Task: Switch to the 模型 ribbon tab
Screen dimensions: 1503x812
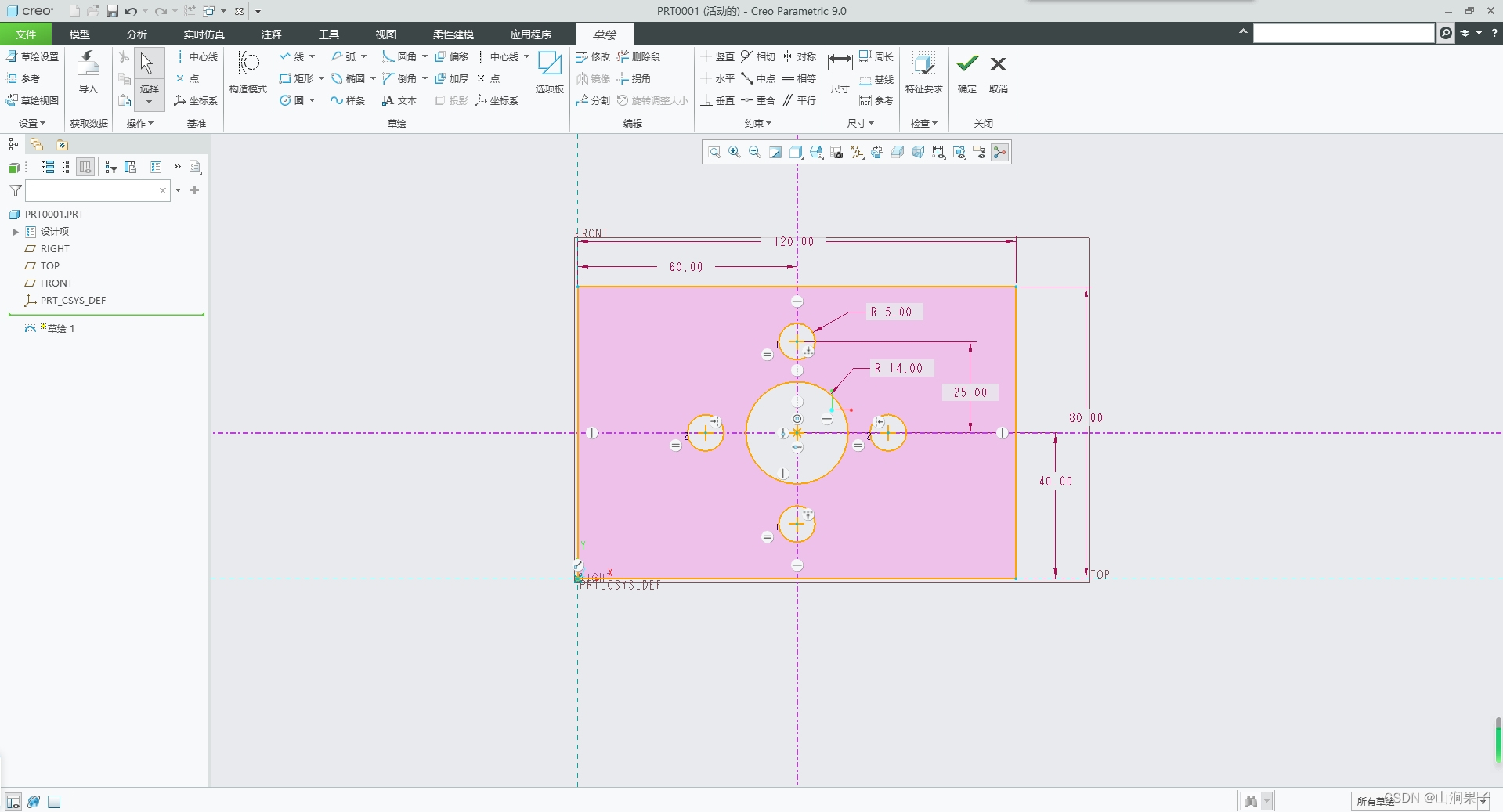Action: coord(79,34)
